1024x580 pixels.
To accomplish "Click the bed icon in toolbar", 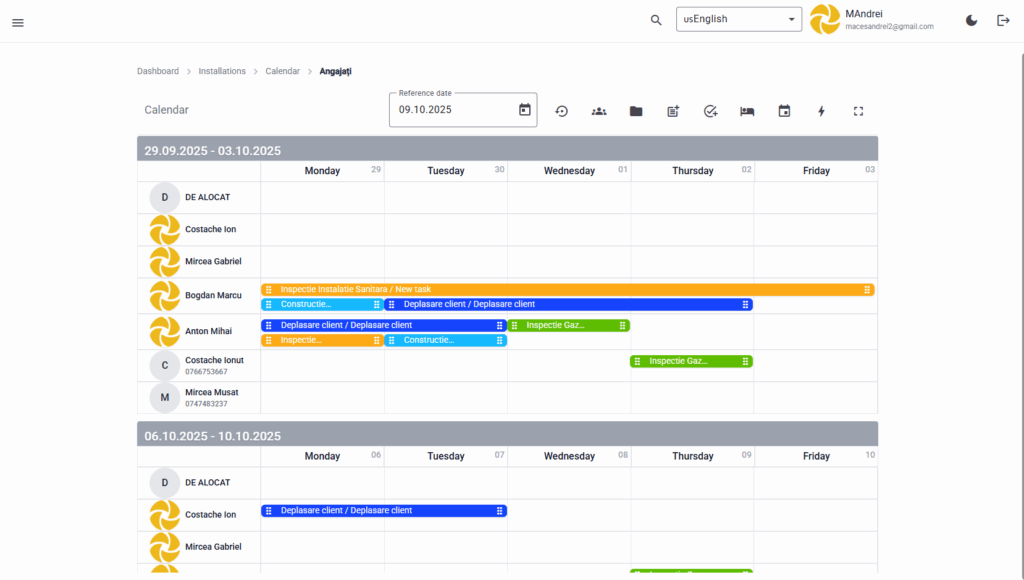I will (747, 111).
